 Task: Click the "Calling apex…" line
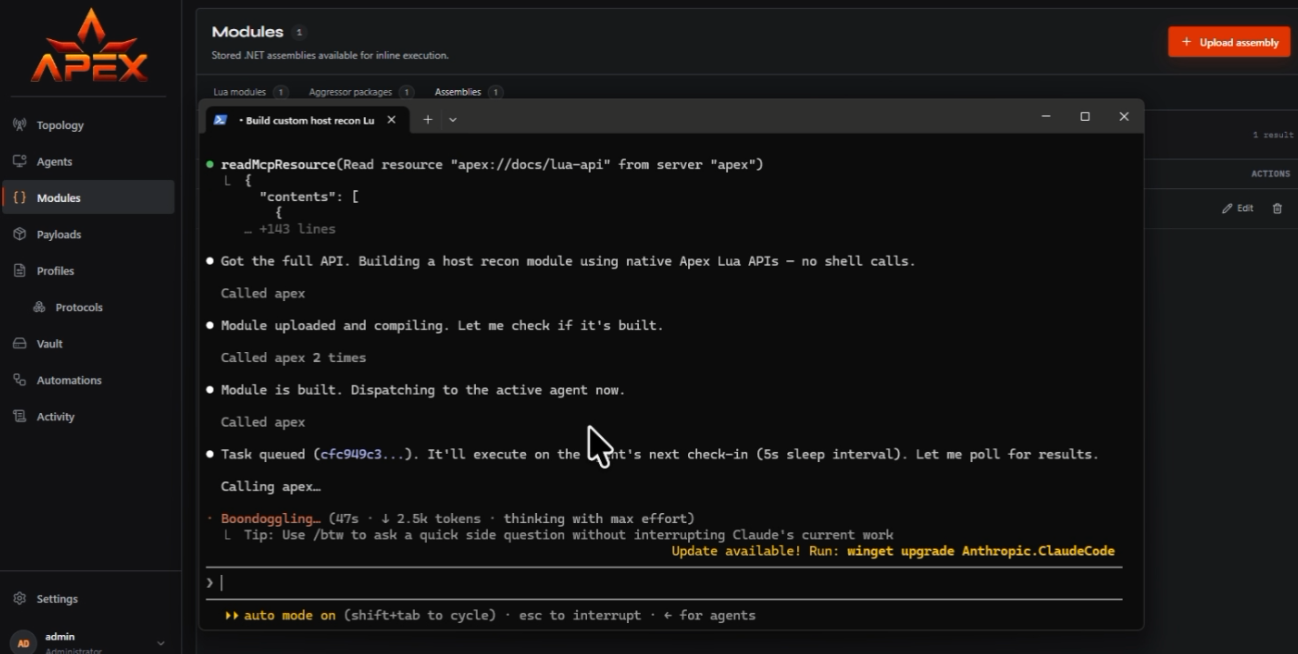point(271,486)
